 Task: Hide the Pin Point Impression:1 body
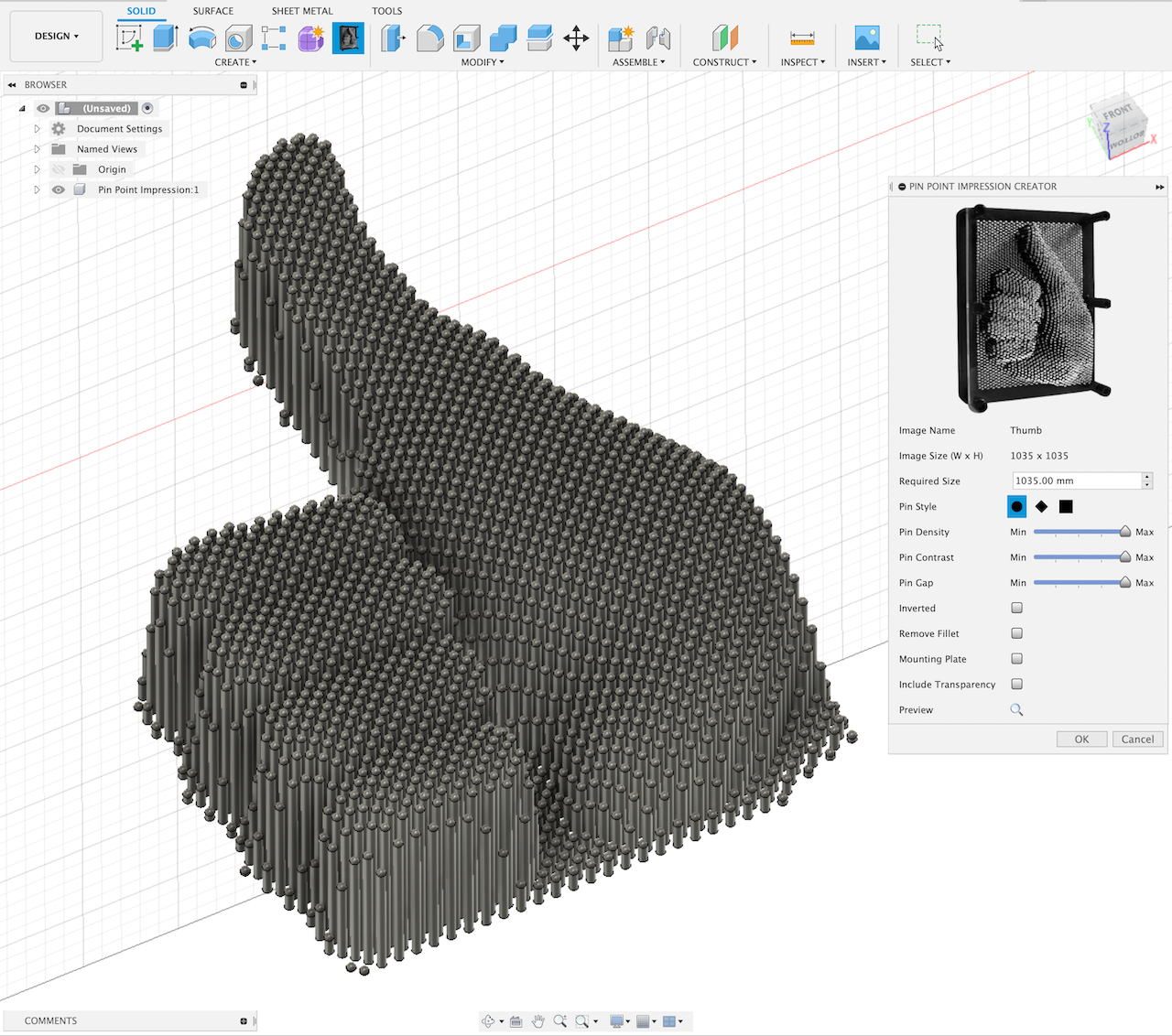pyautogui.click(x=59, y=190)
